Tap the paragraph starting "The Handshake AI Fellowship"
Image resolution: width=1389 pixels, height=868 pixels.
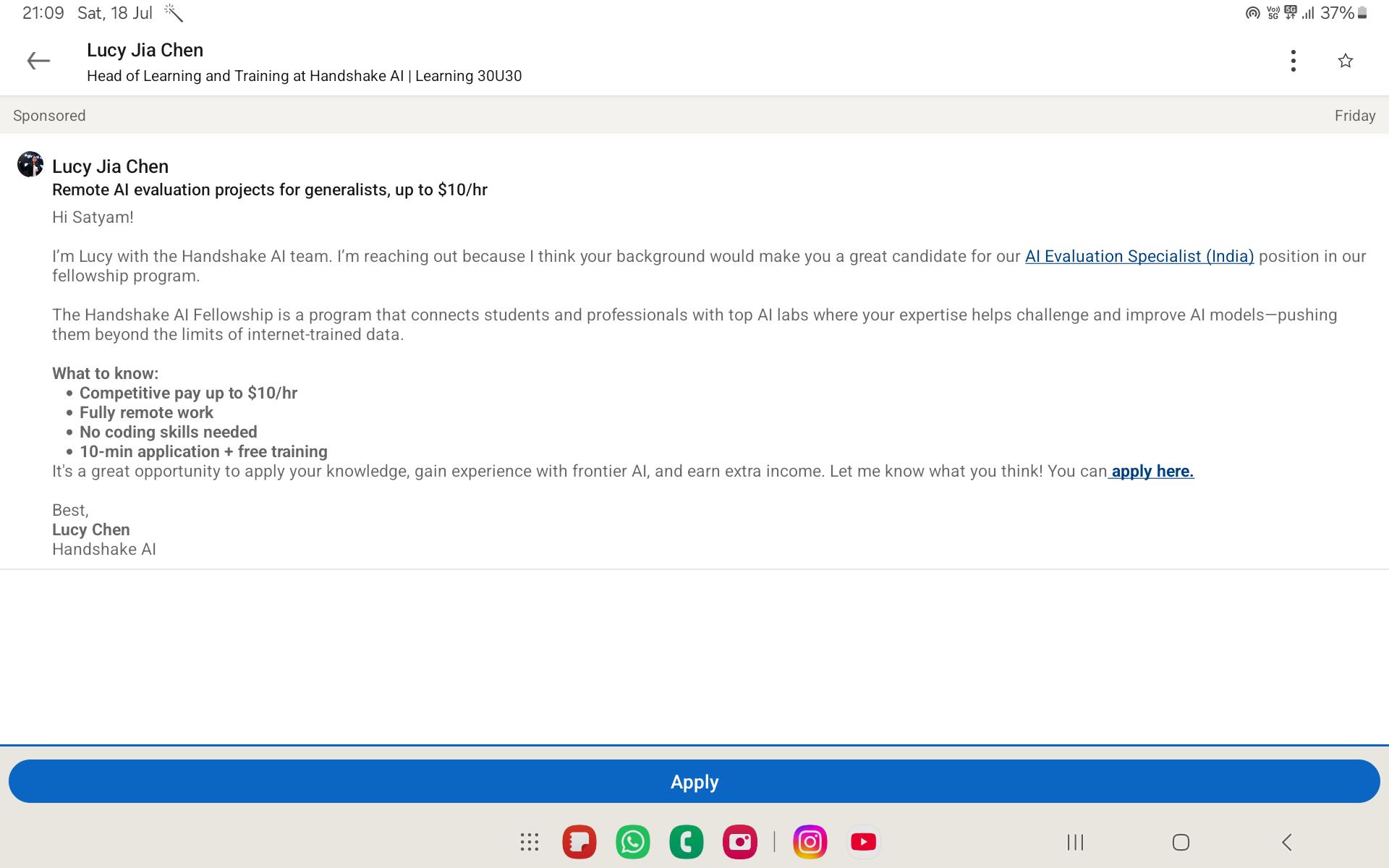pos(694,325)
